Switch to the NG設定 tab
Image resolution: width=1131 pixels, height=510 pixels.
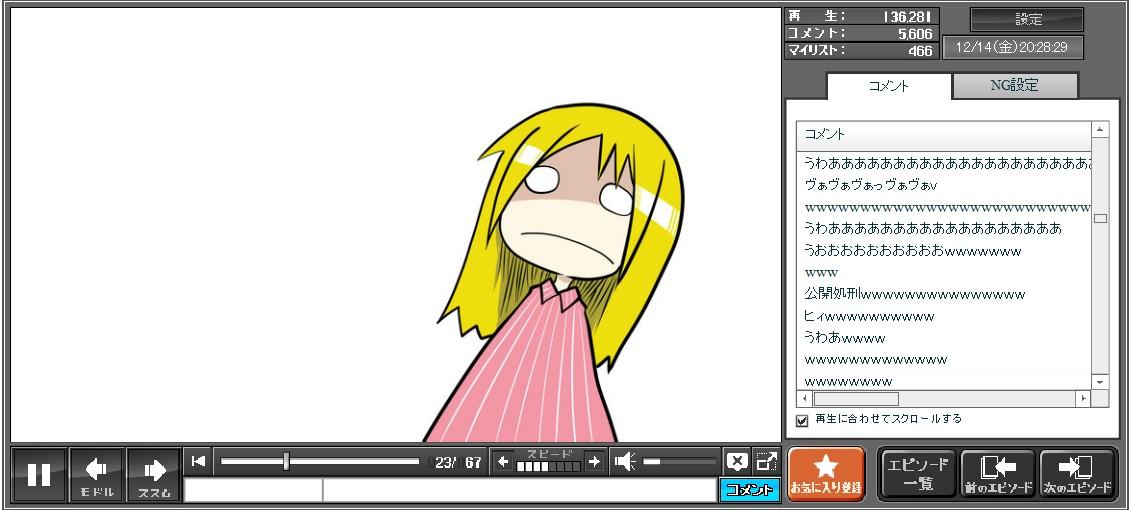coord(1014,86)
